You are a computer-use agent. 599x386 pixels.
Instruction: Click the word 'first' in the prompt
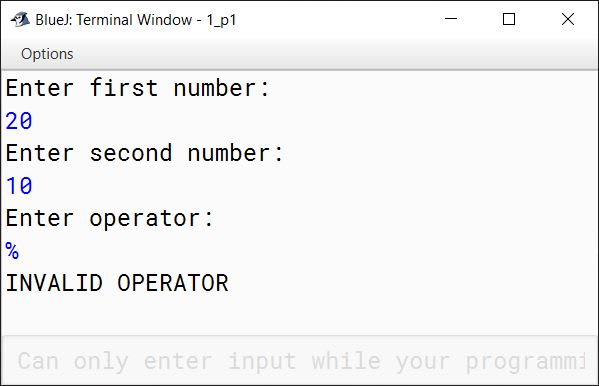[123, 88]
